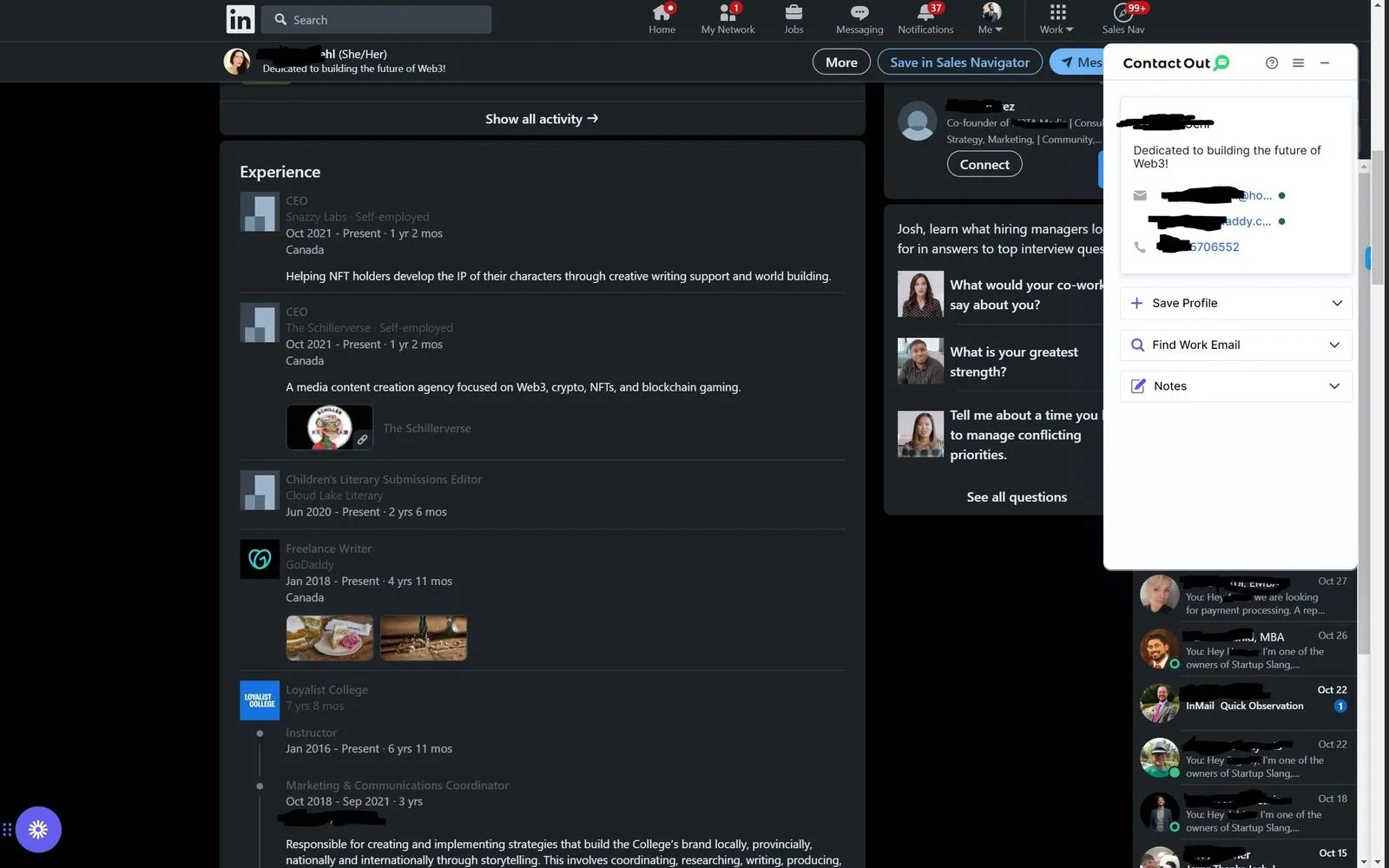Open the ContactOut hamburger menu

pyautogui.click(x=1298, y=62)
